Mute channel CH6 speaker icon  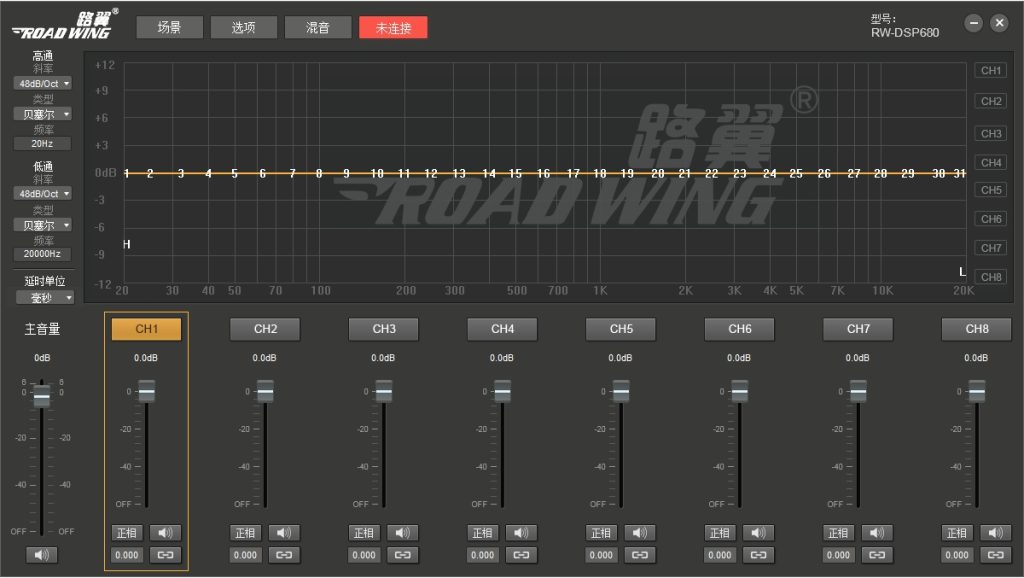758,533
